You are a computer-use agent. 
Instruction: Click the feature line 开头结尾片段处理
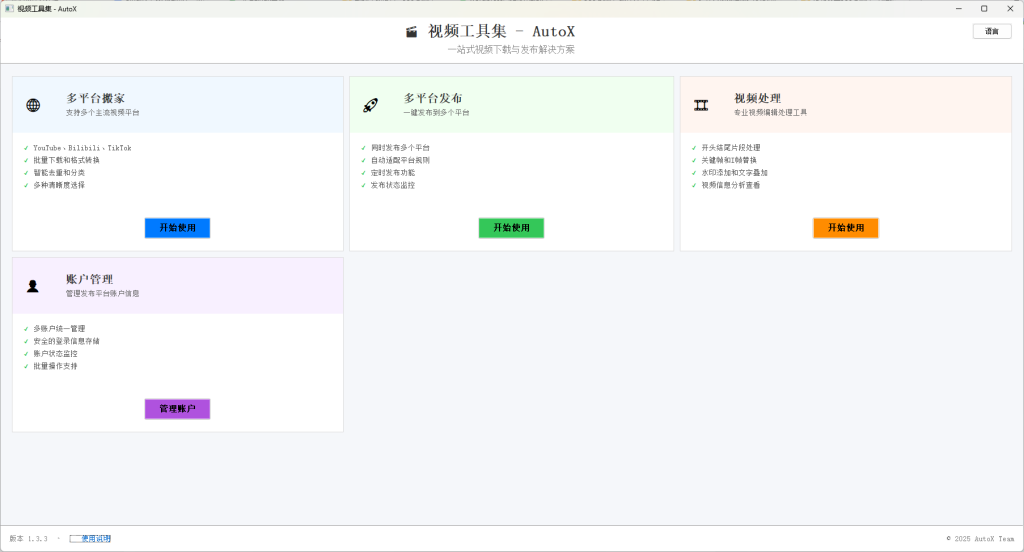tap(731, 148)
